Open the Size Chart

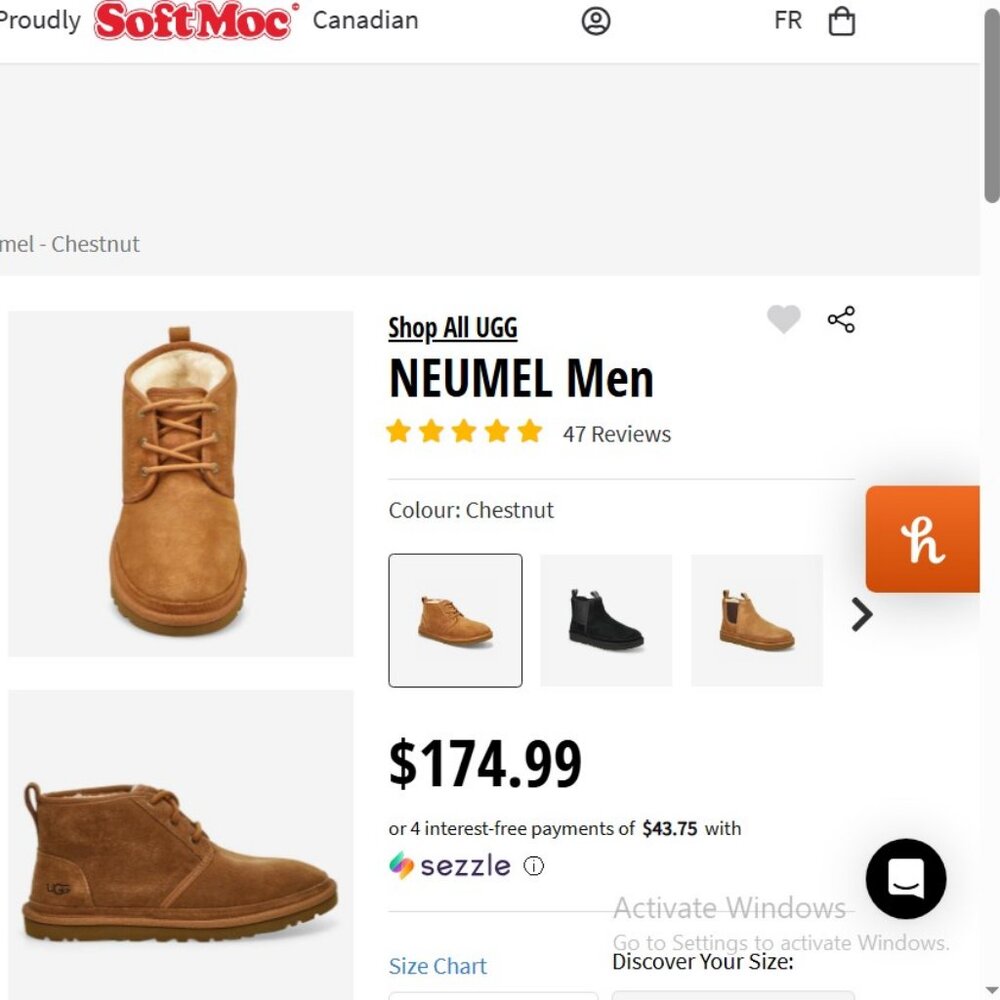click(437, 966)
